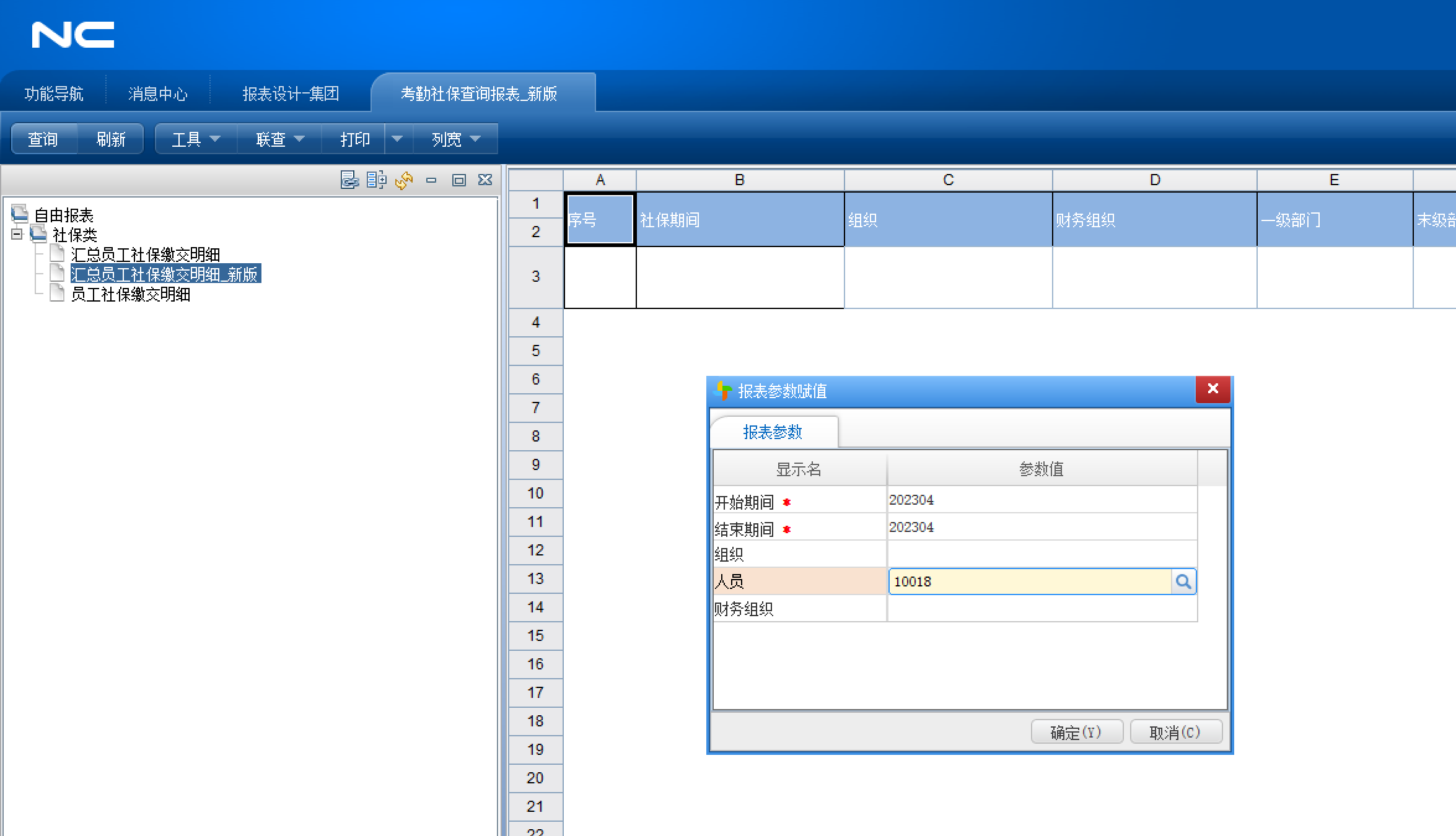Image resolution: width=1456 pixels, height=836 pixels.
Task: Click column header E in the spreadsheet
Action: click(x=1335, y=180)
